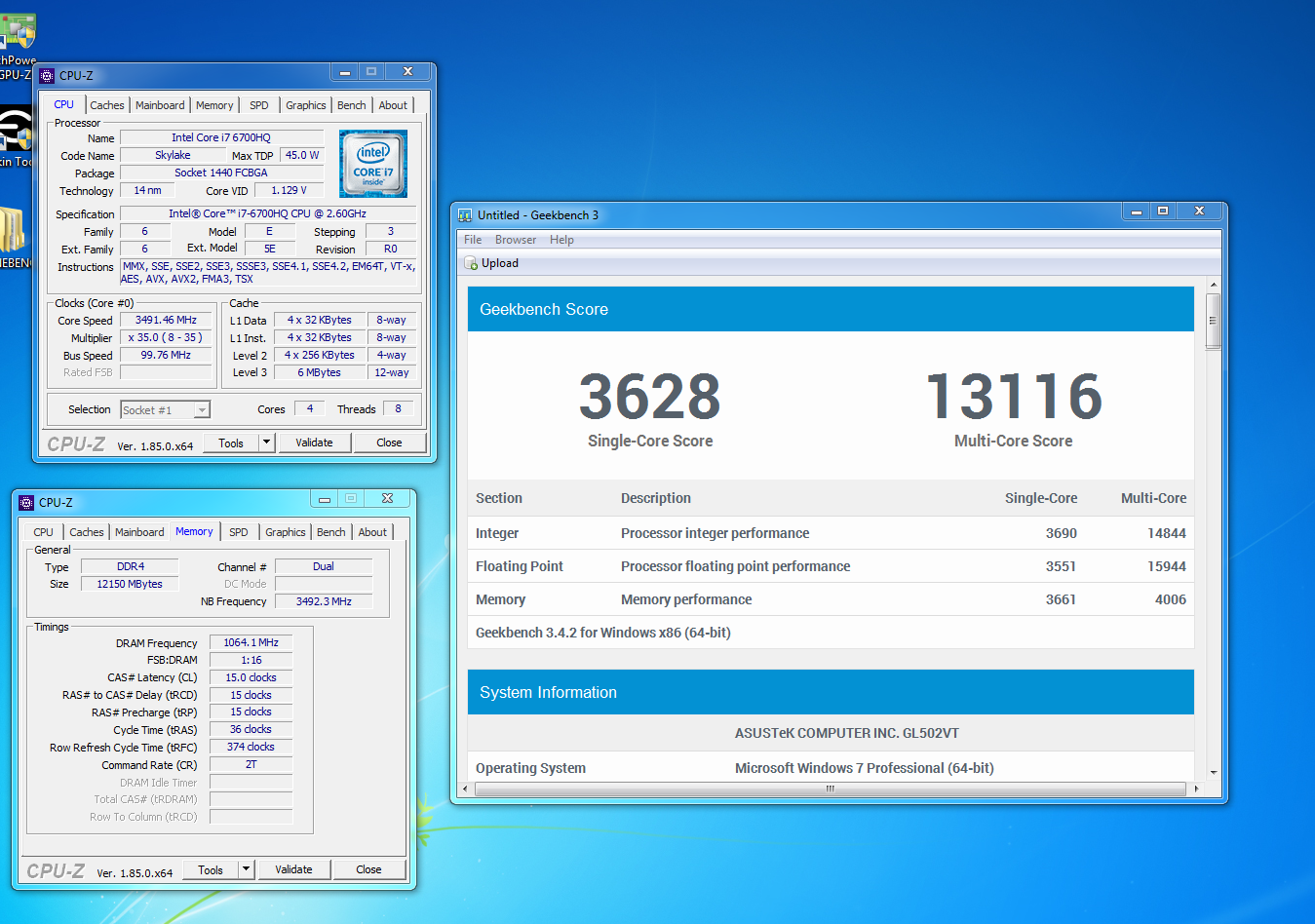This screenshot has height=924, width=1315.
Task: Click the Tools button in the Memory CPU-Z window
Action: (211, 869)
